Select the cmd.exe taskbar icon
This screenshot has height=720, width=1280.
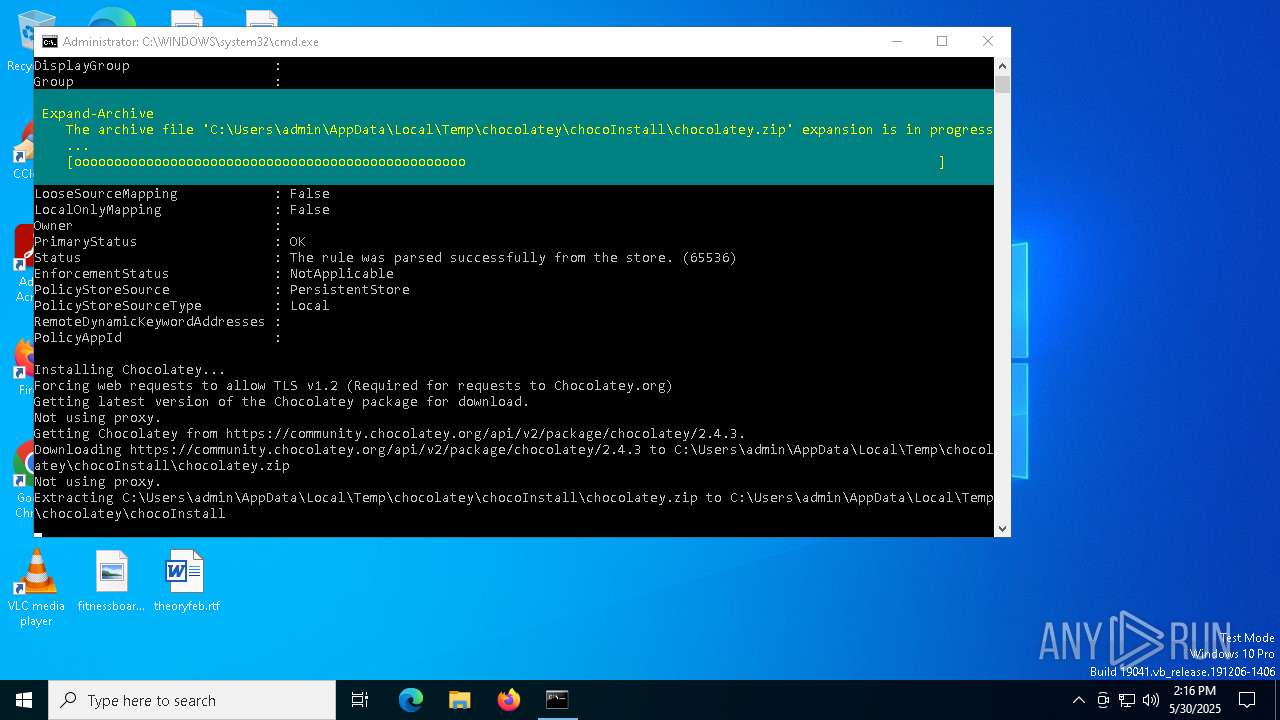[557, 700]
